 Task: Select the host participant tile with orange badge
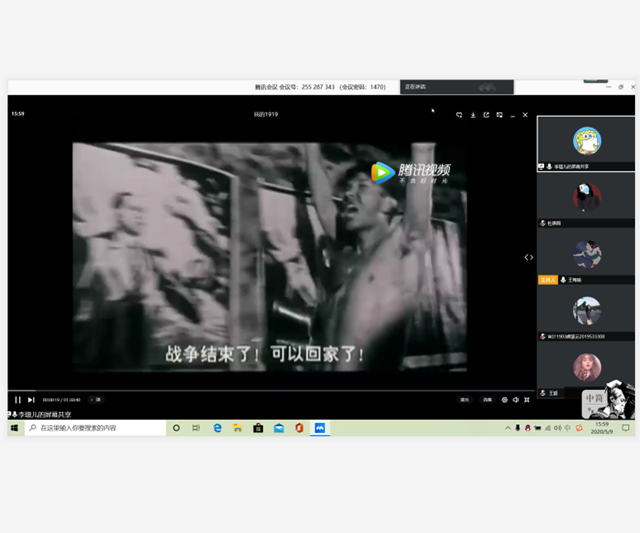click(x=586, y=257)
